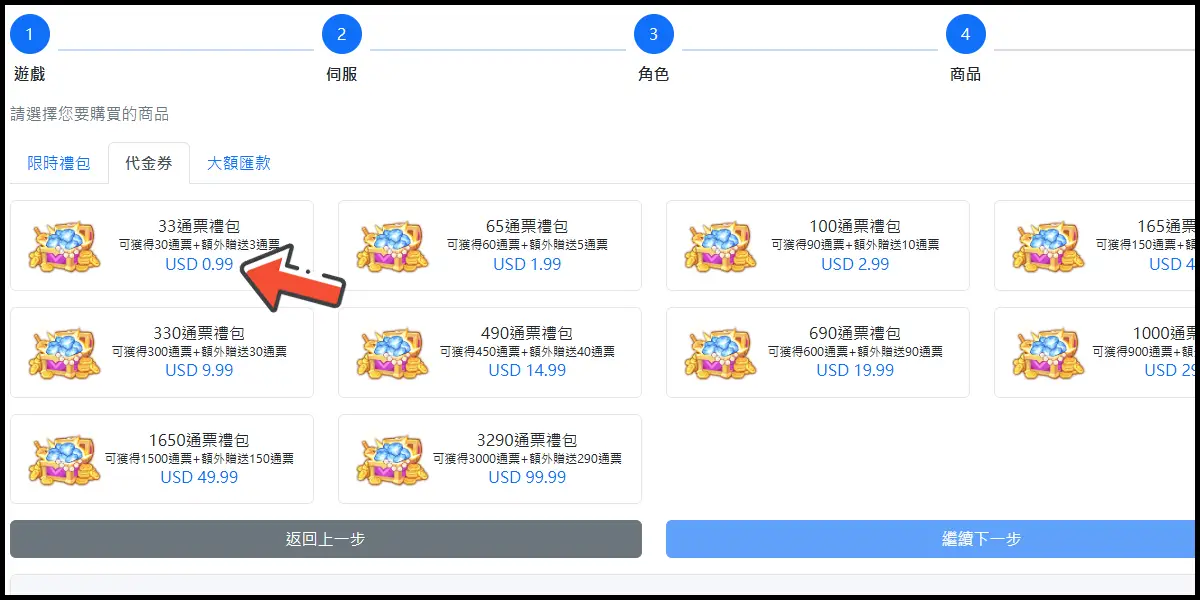
Task: Go to step 2 伺服 circle
Action: (342, 34)
